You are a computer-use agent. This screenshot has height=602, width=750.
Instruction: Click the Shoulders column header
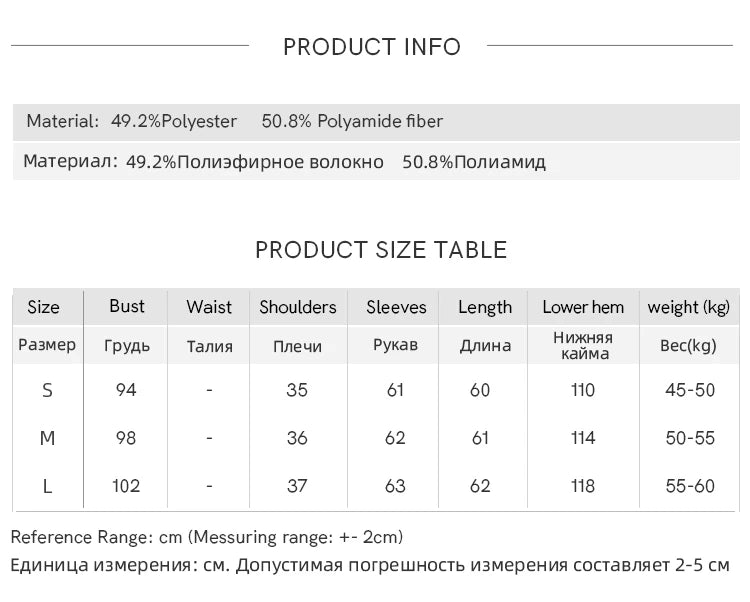(x=298, y=307)
